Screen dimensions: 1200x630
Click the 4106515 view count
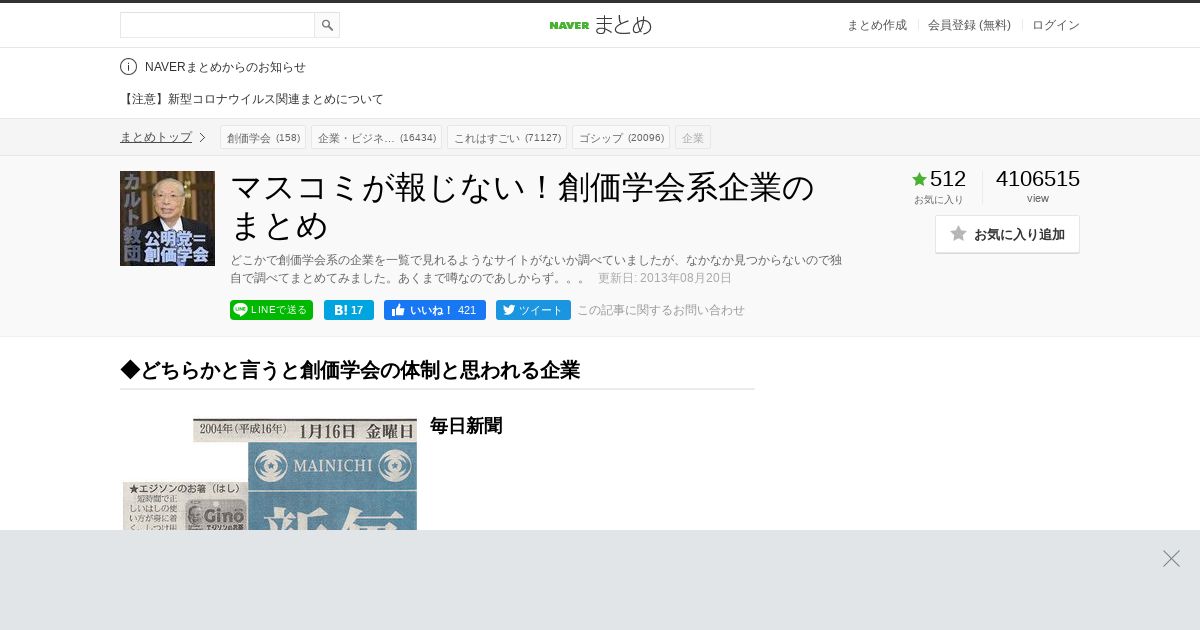pyautogui.click(x=1038, y=179)
